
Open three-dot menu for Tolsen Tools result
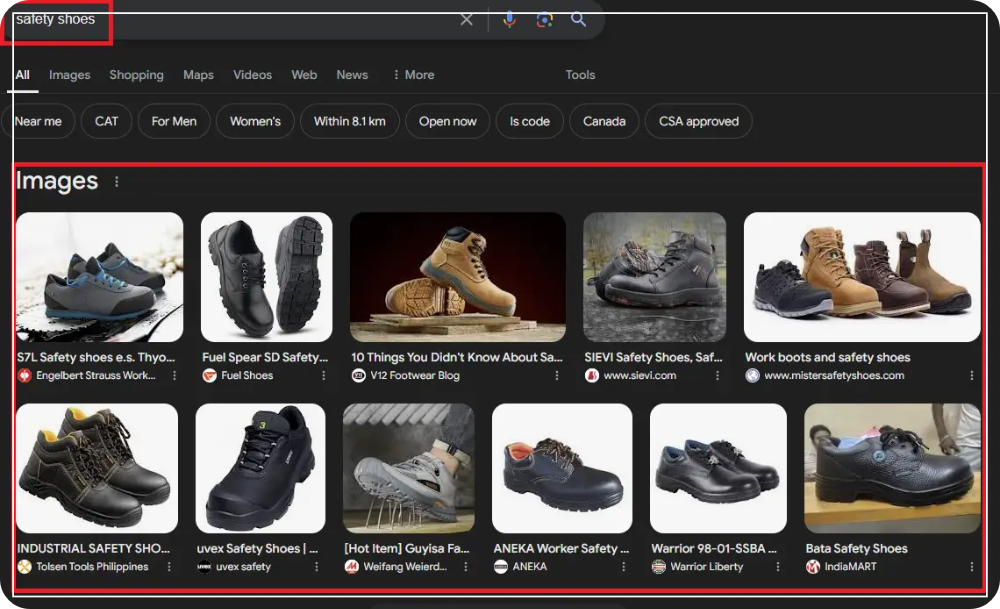(168, 566)
